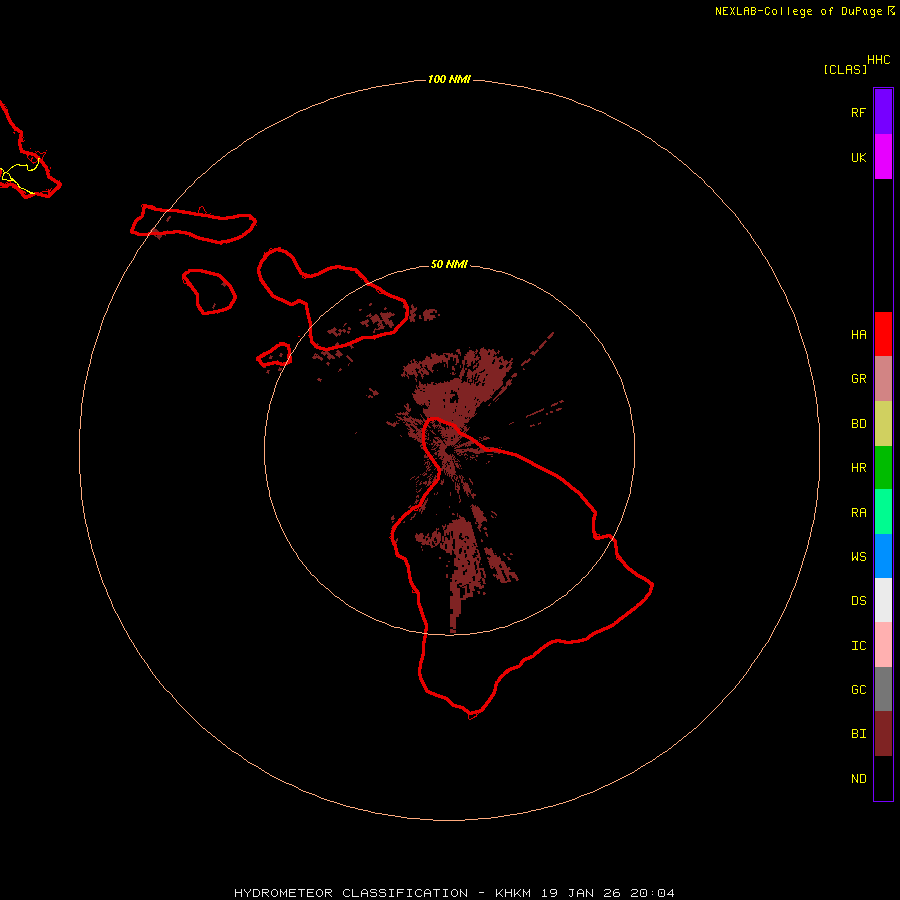The width and height of the screenshot is (900, 900).
Task: Click the RF legend label
Action: 858,112
